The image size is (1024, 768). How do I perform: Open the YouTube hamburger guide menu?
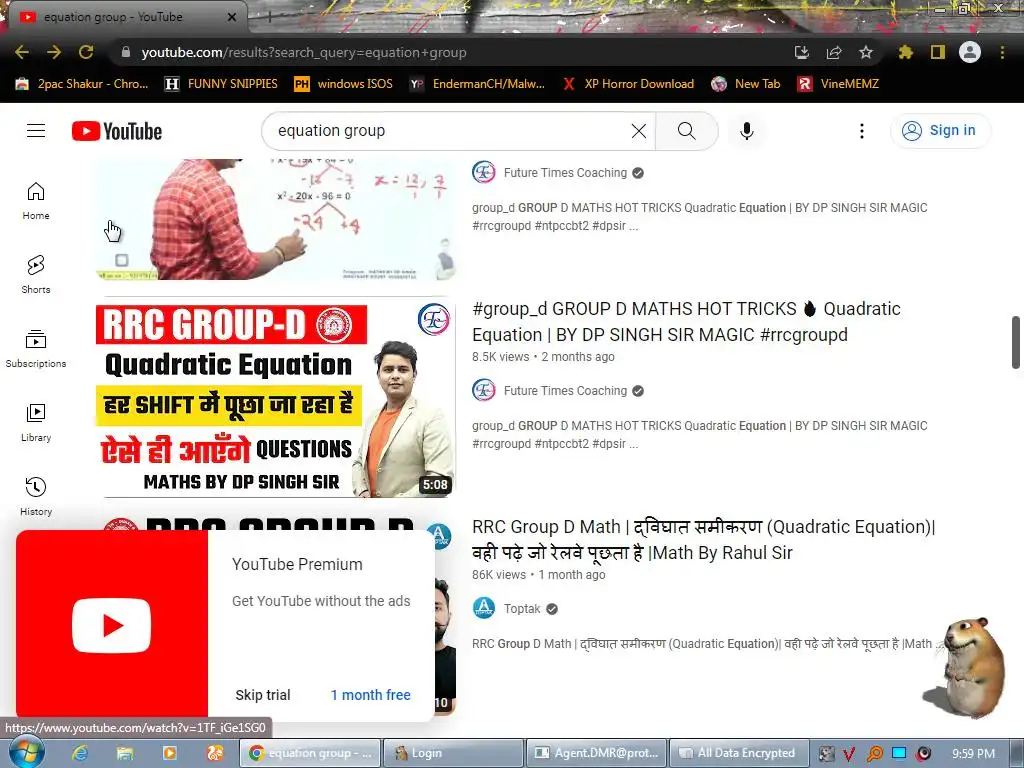[36, 131]
